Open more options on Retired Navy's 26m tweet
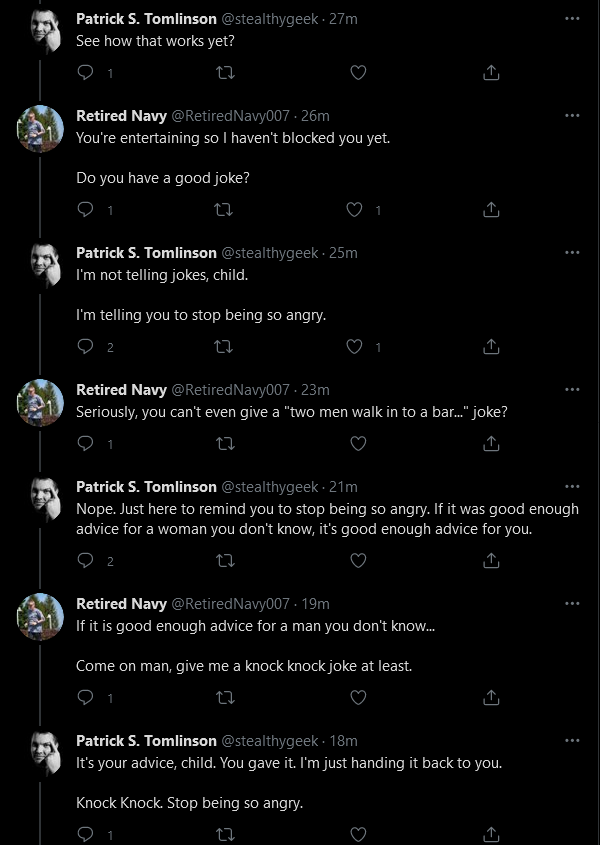This screenshot has width=600, height=845. pos(572,115)
